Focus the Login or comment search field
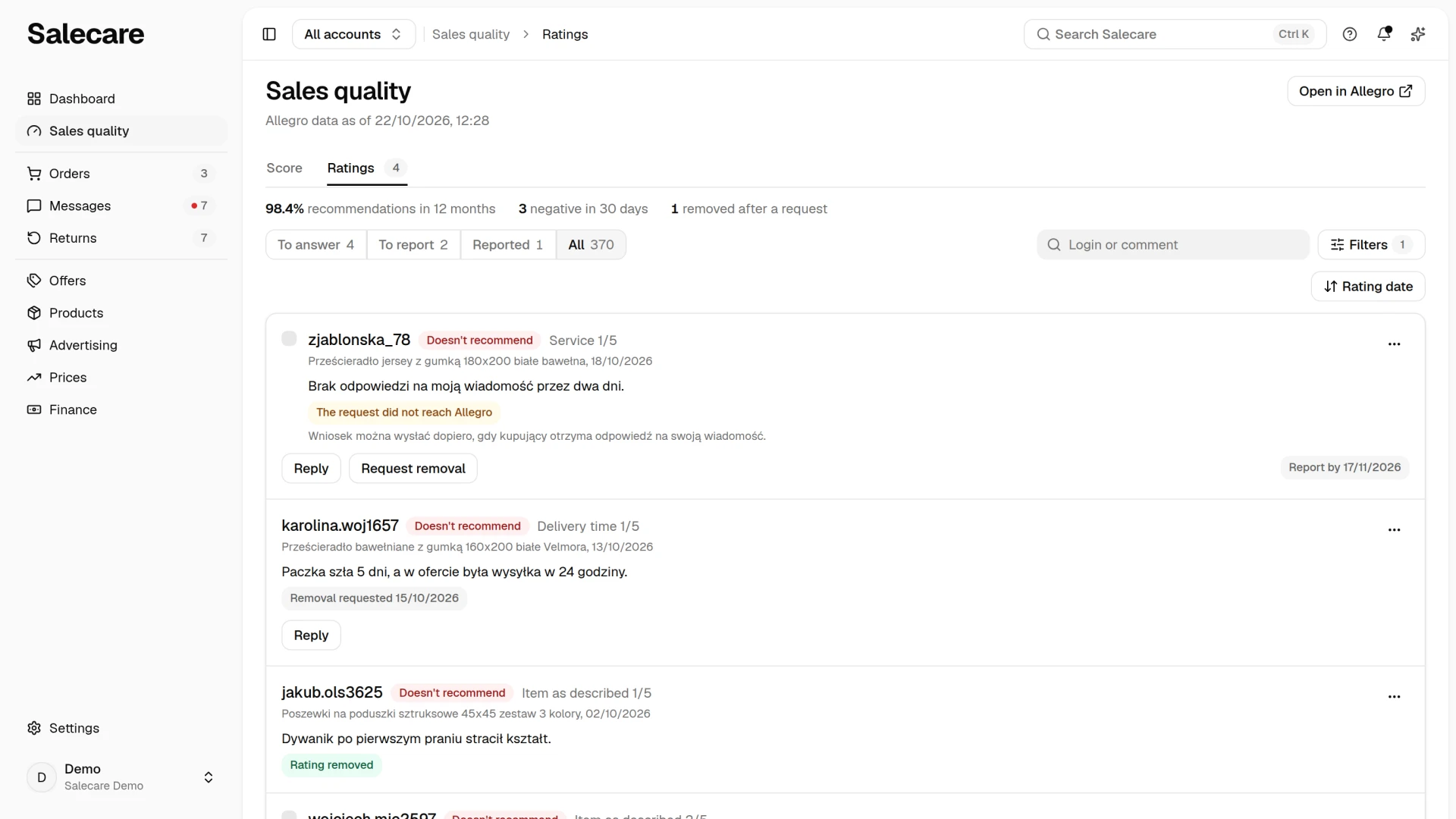Image resolution: width=1456 pixels, height=819 pixels. point(1173,245)
